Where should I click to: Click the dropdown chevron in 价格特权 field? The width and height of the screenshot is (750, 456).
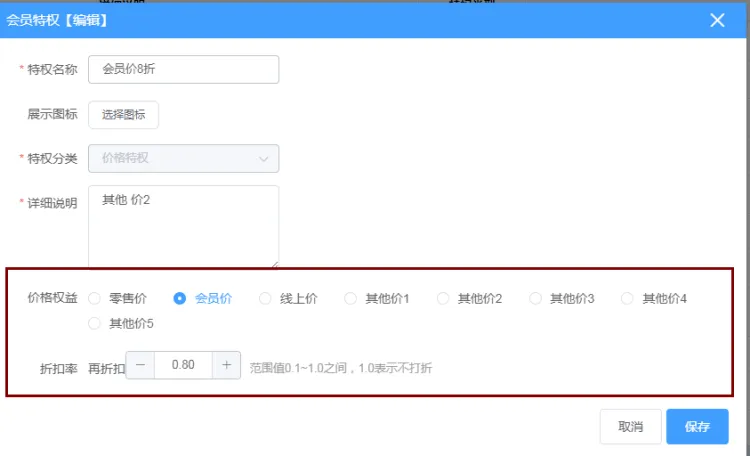(x=264, y=158)
